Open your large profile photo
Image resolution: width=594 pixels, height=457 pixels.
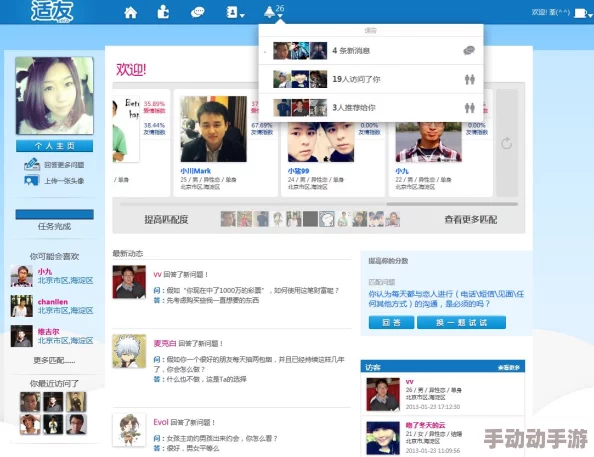55,96
